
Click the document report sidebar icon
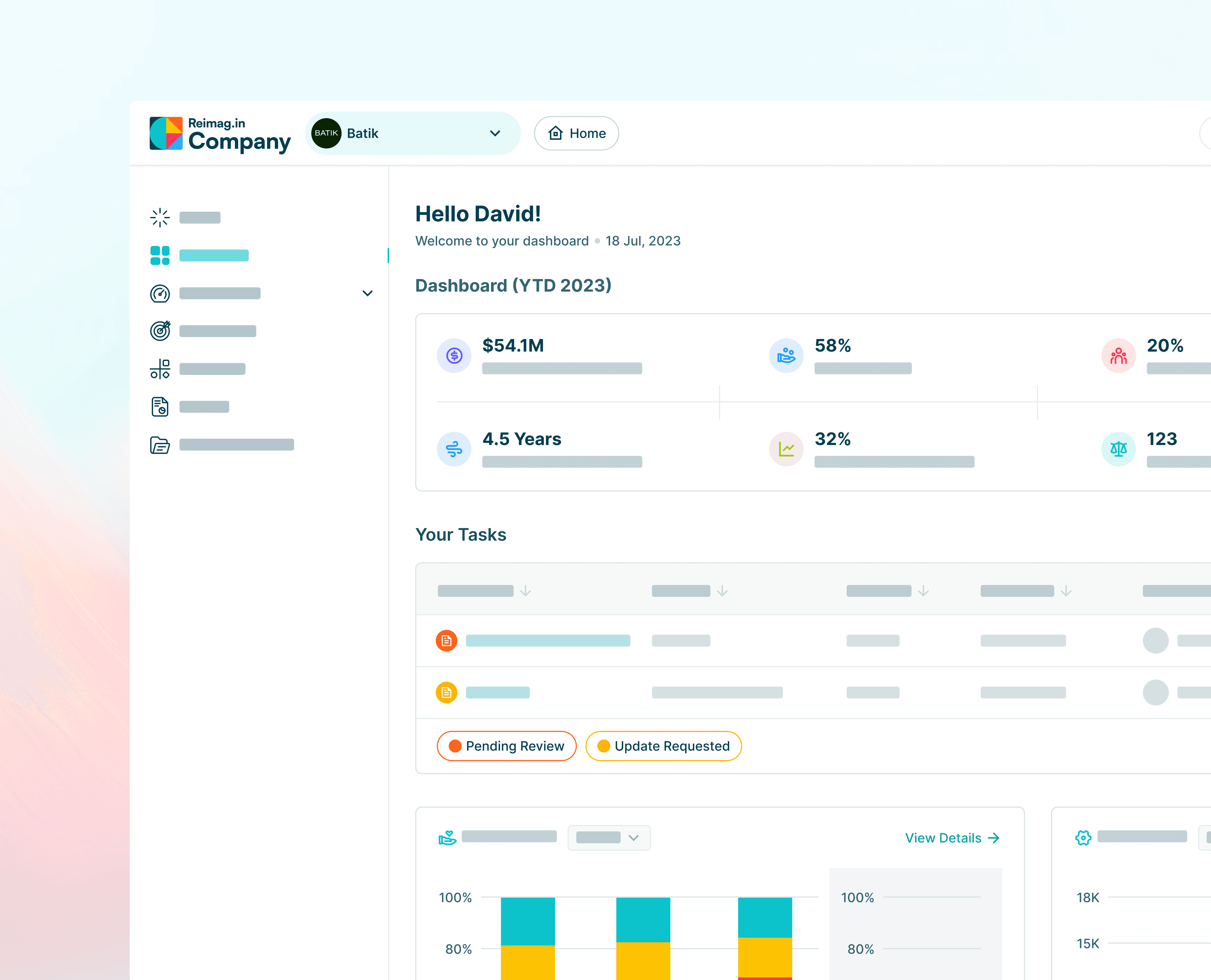click(160, 406)
